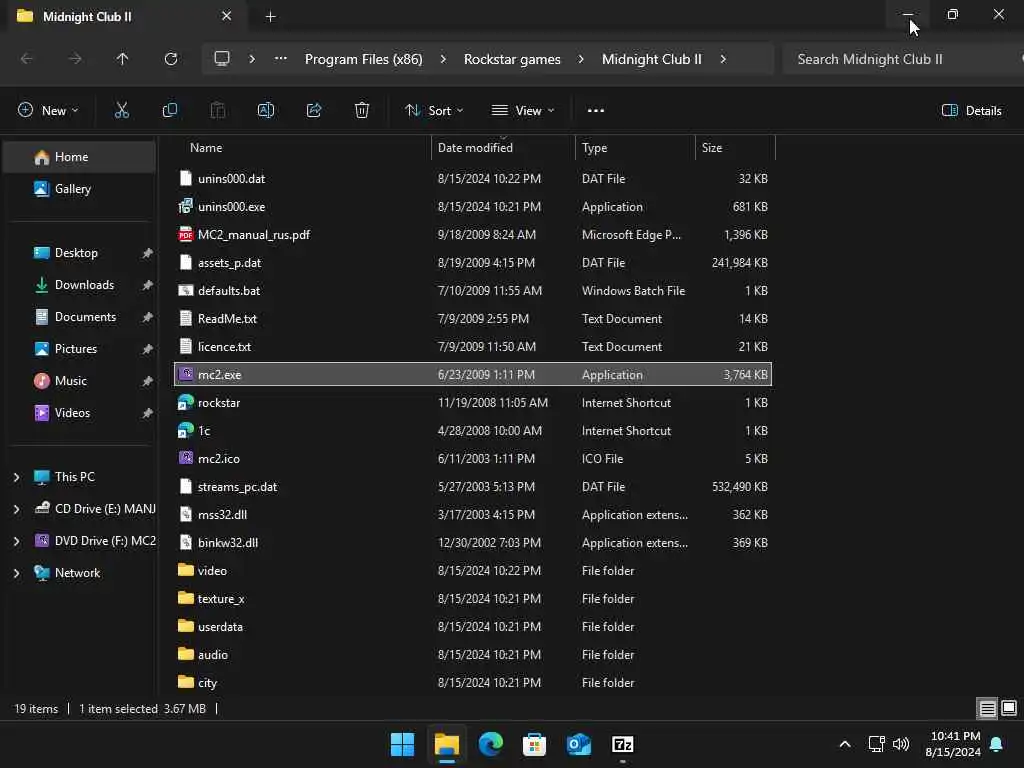Show hidden system tray icons
This screenshot has width=1024, height=768.
click(844, 744)
